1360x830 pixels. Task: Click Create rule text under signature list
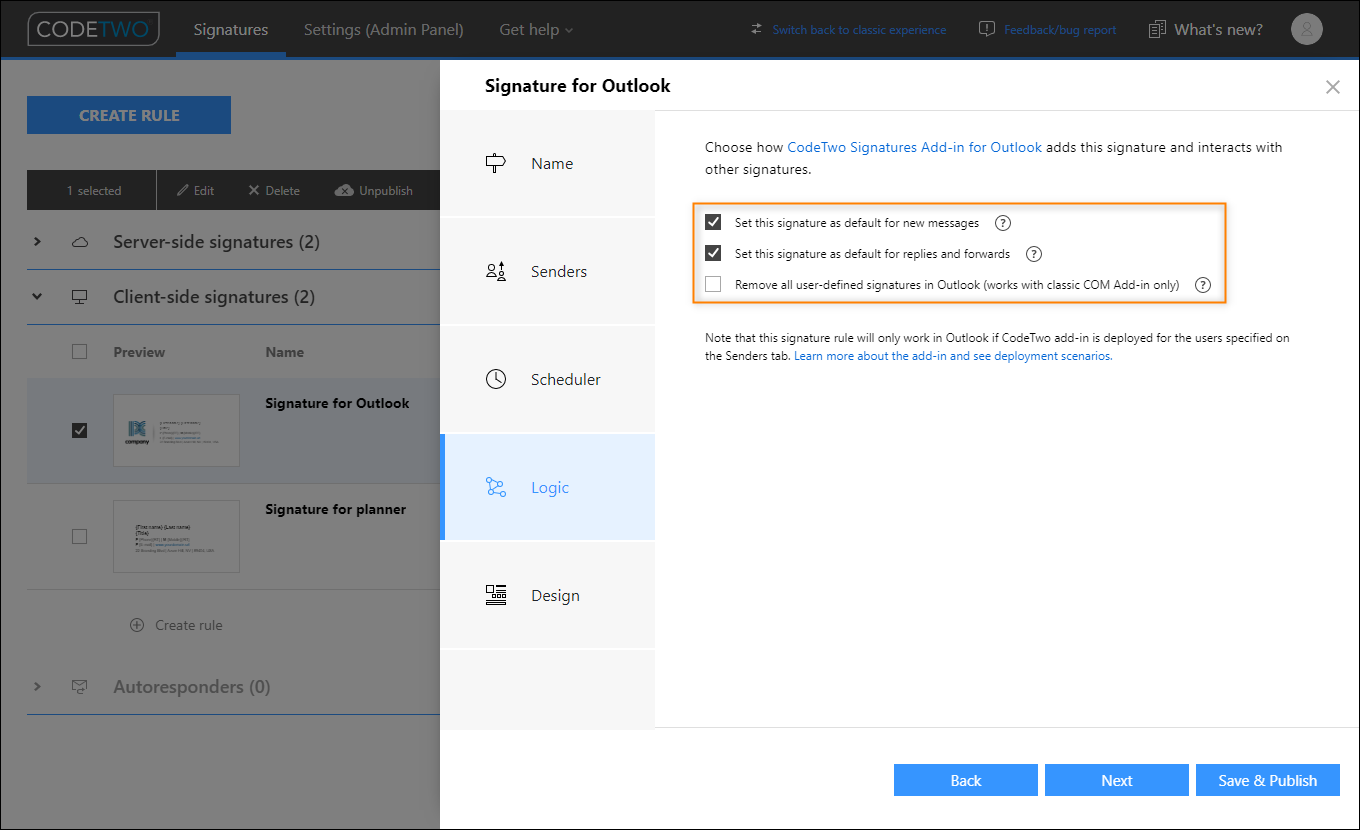tap(189, 625)
